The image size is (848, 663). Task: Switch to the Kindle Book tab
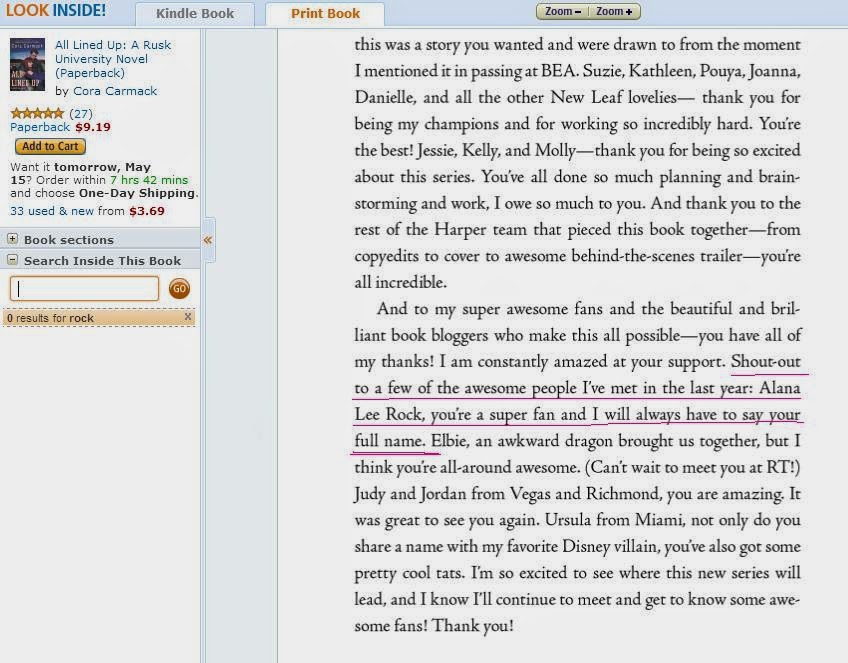(195, 14)
